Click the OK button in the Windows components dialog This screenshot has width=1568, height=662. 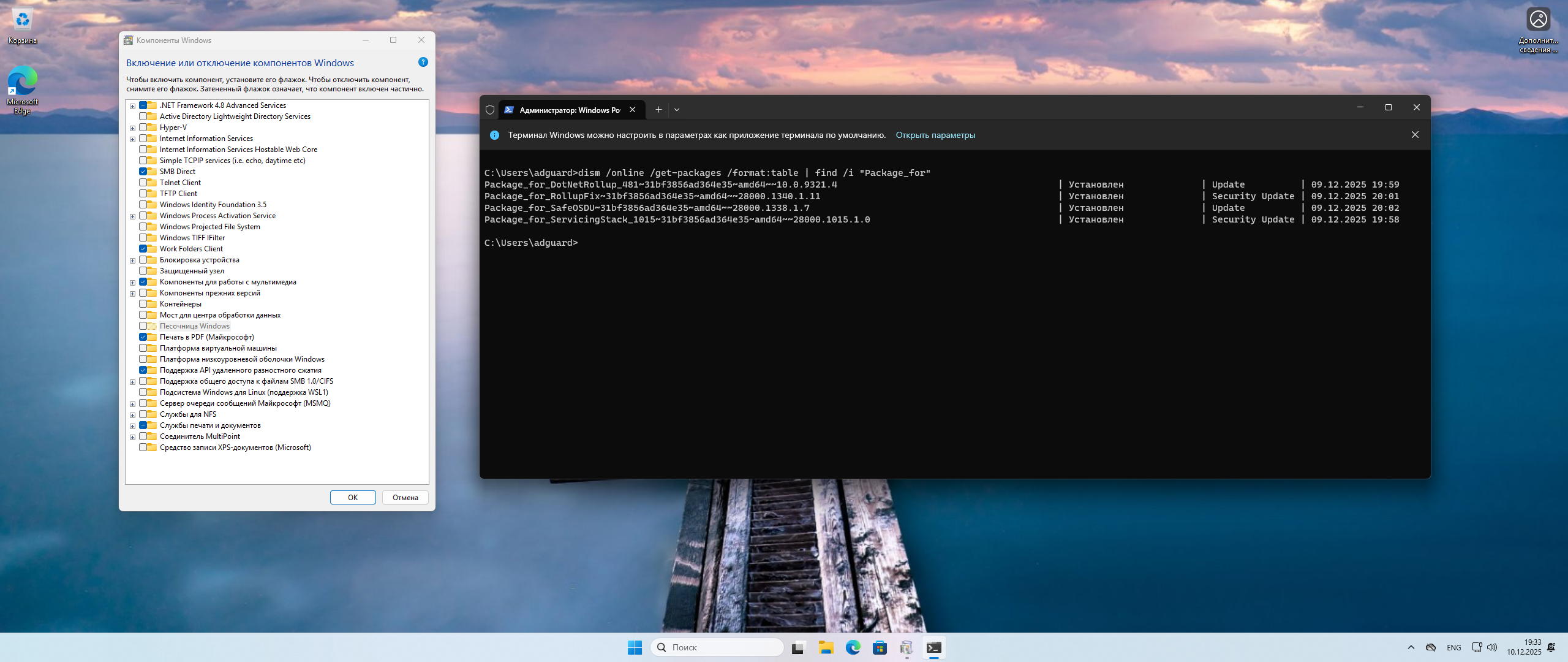353,498
